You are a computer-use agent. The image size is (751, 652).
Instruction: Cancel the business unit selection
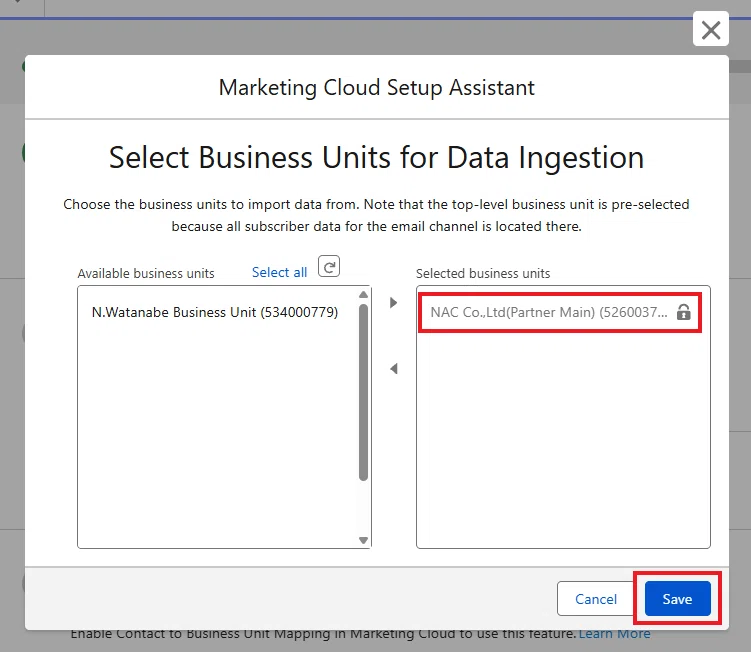click(x=595, y=599)
